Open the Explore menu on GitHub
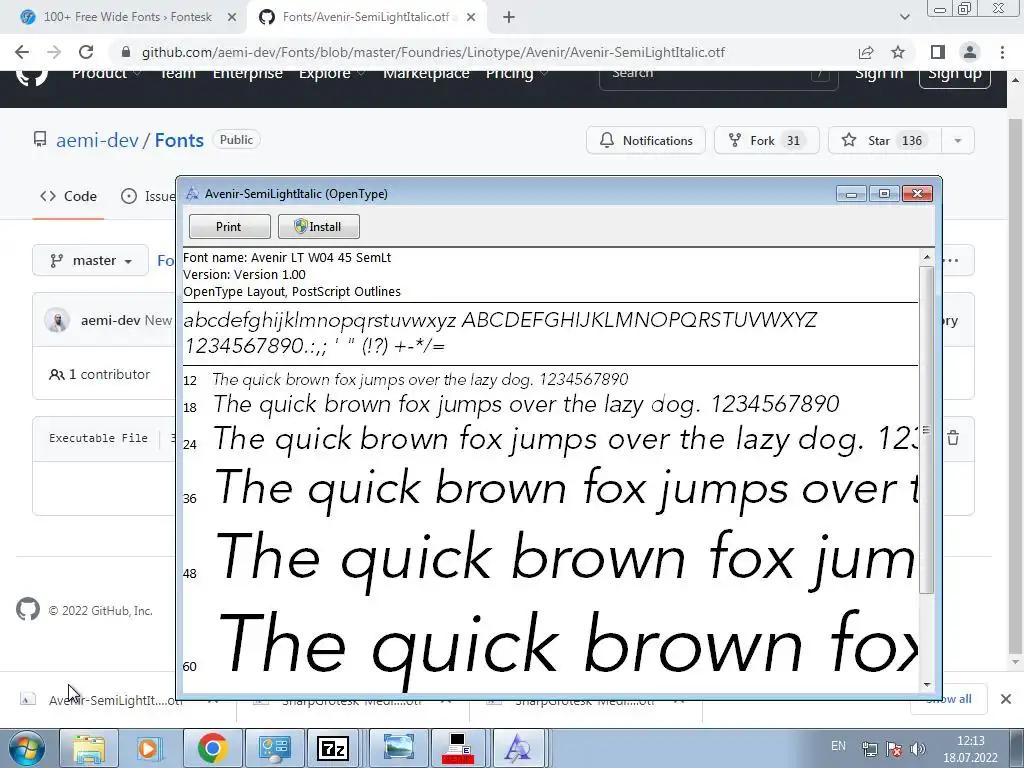 tap(331, 73)
